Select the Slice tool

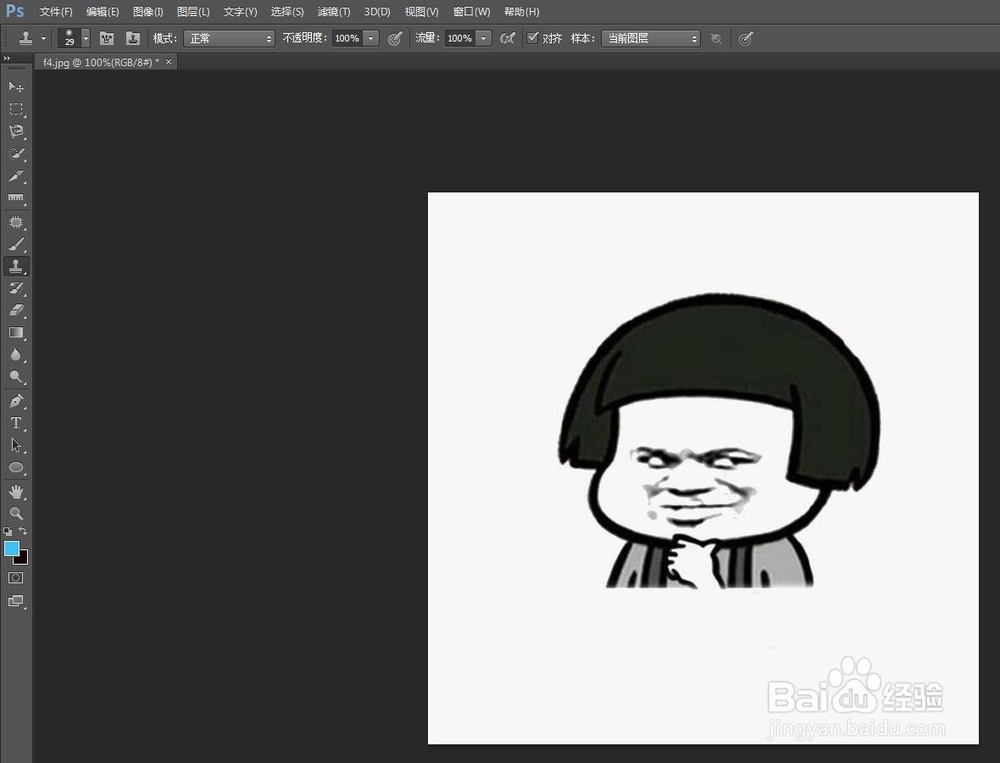click(x=16, y=176)
